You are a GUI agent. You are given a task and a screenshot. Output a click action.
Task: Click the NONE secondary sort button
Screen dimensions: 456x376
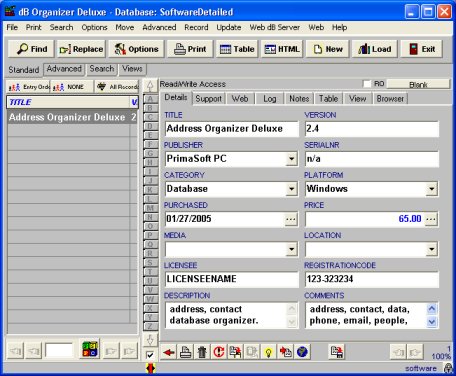click(71, 87)
